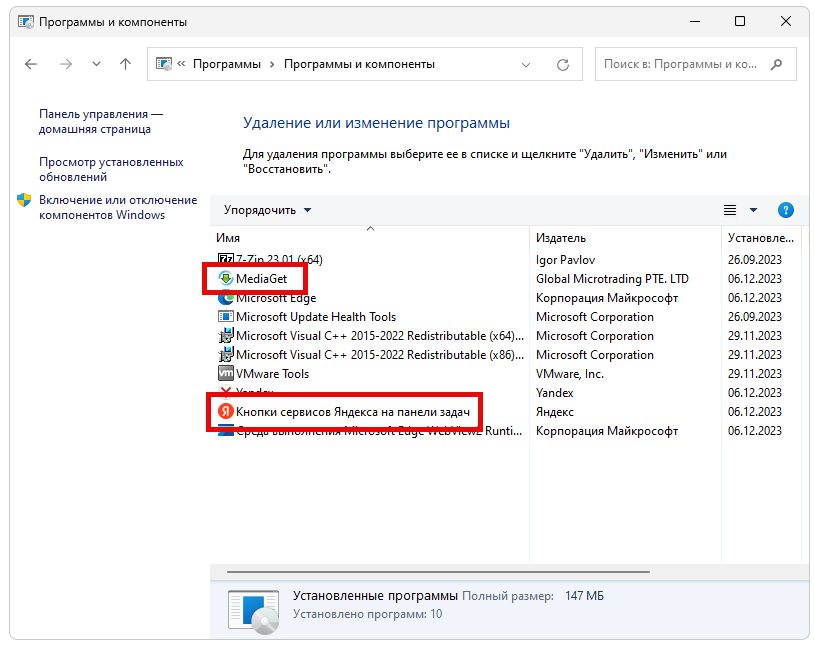Select Кнопки сервисов Яндекса на панели задач
The height and width of the screenshot is (645, 814).
pos(352,412)
